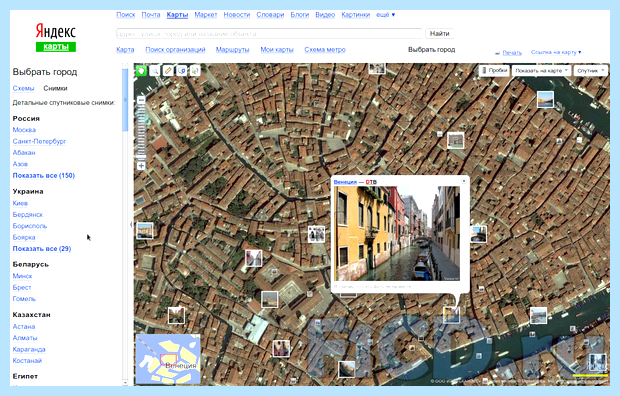Click the fifth map toolbar icon with arrow
This screenshot has height=396, width=620.
(195, 71)
